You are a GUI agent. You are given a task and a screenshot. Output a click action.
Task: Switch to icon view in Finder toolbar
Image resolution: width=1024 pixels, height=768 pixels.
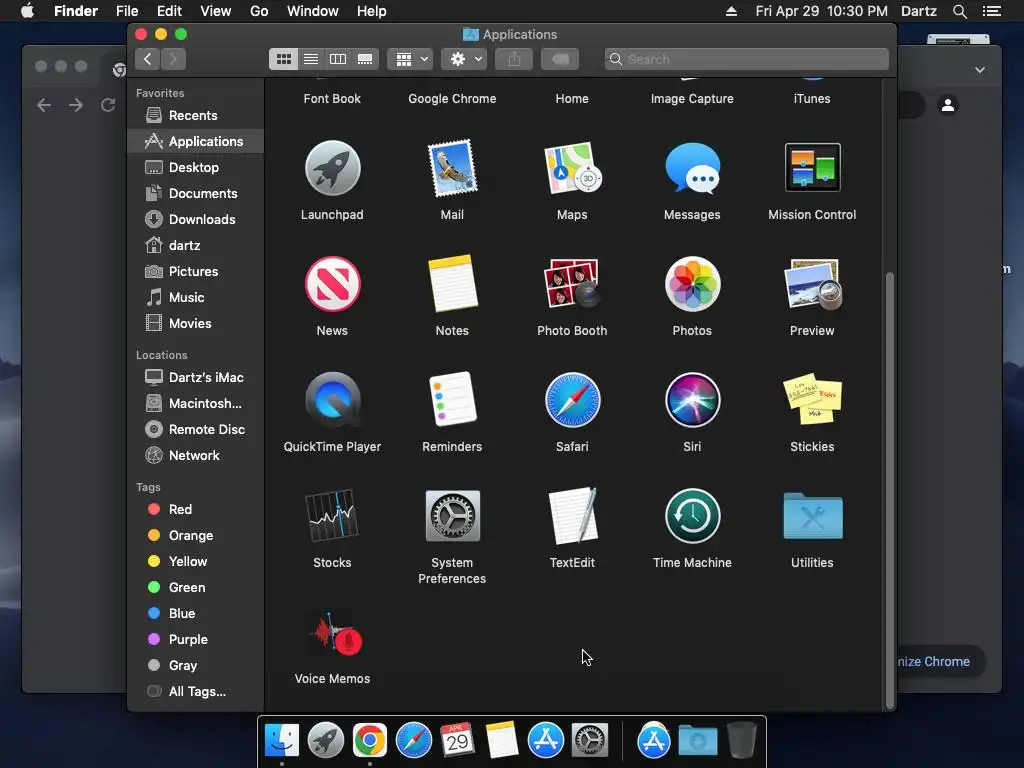[283, 59]
